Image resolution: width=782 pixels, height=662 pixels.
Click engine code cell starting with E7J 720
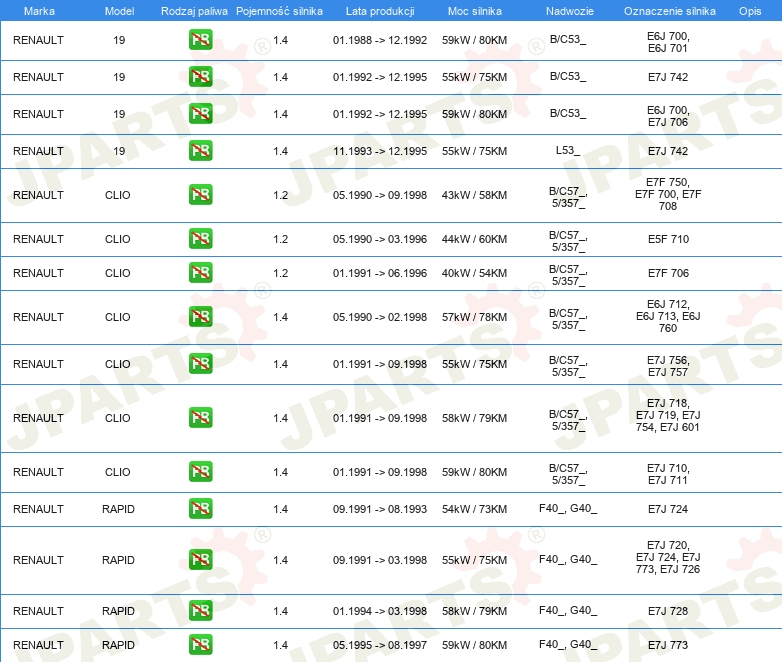click(668, 557)
